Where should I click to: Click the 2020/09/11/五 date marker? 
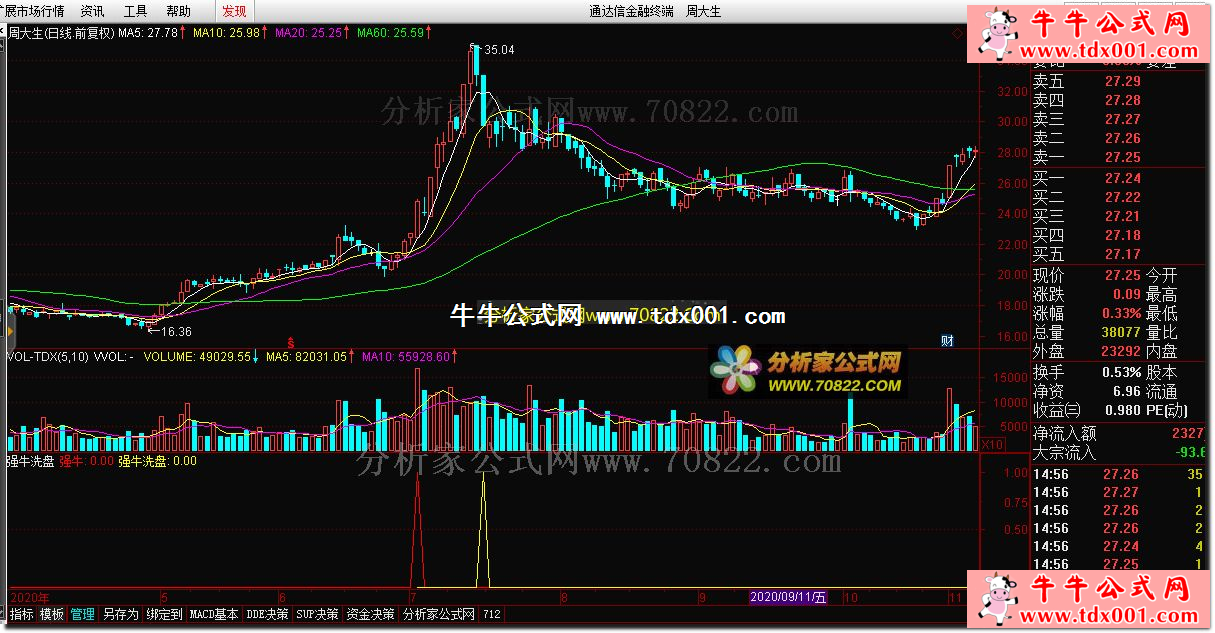point(789,597)
